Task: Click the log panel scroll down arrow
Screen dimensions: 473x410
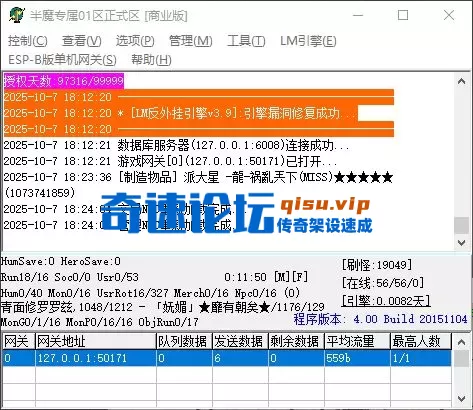Action: coord(462,242)
